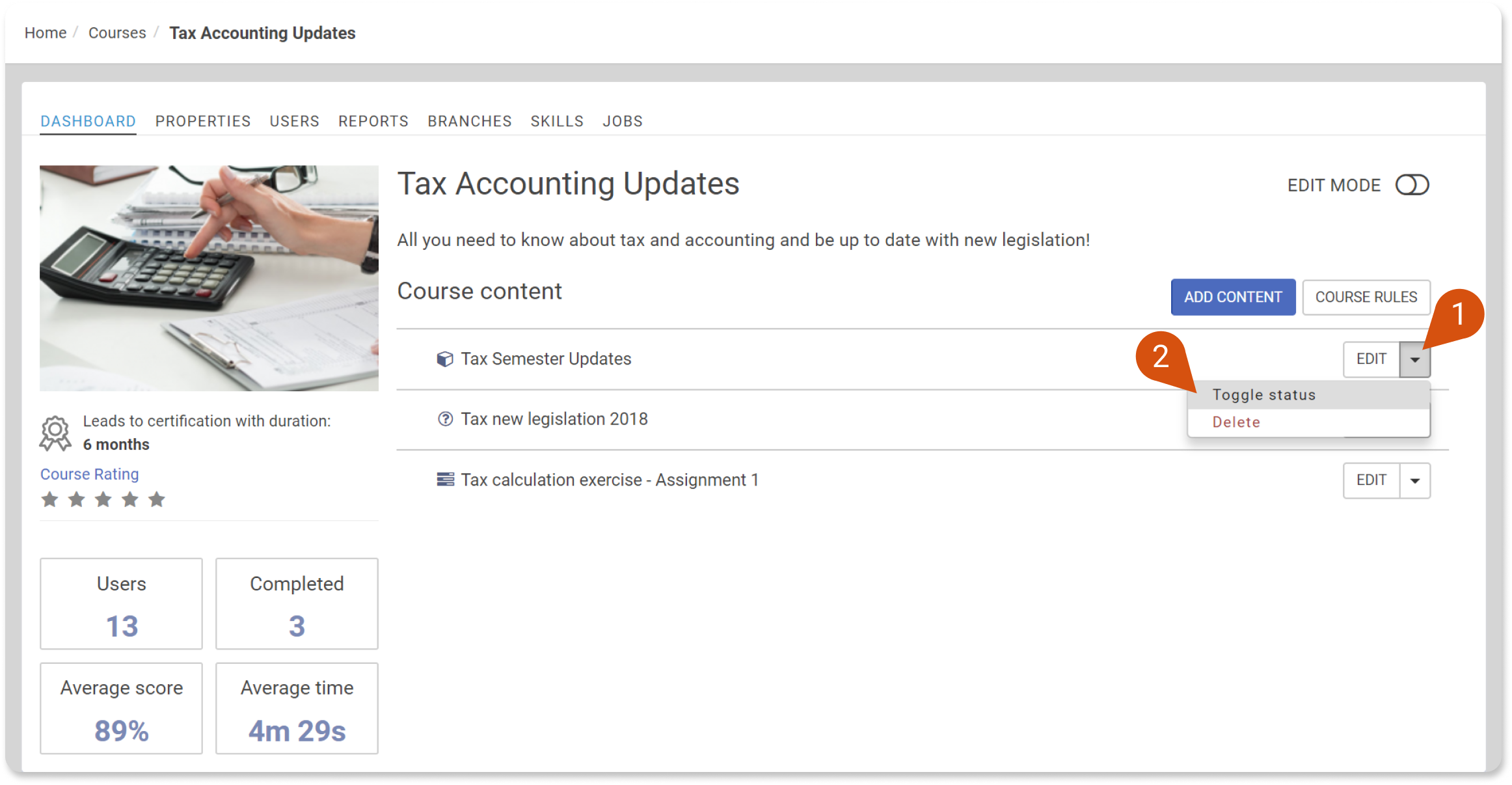Screen dimensions: 1512x785
Task: Open the USERS tab
Action: point(295,121)
